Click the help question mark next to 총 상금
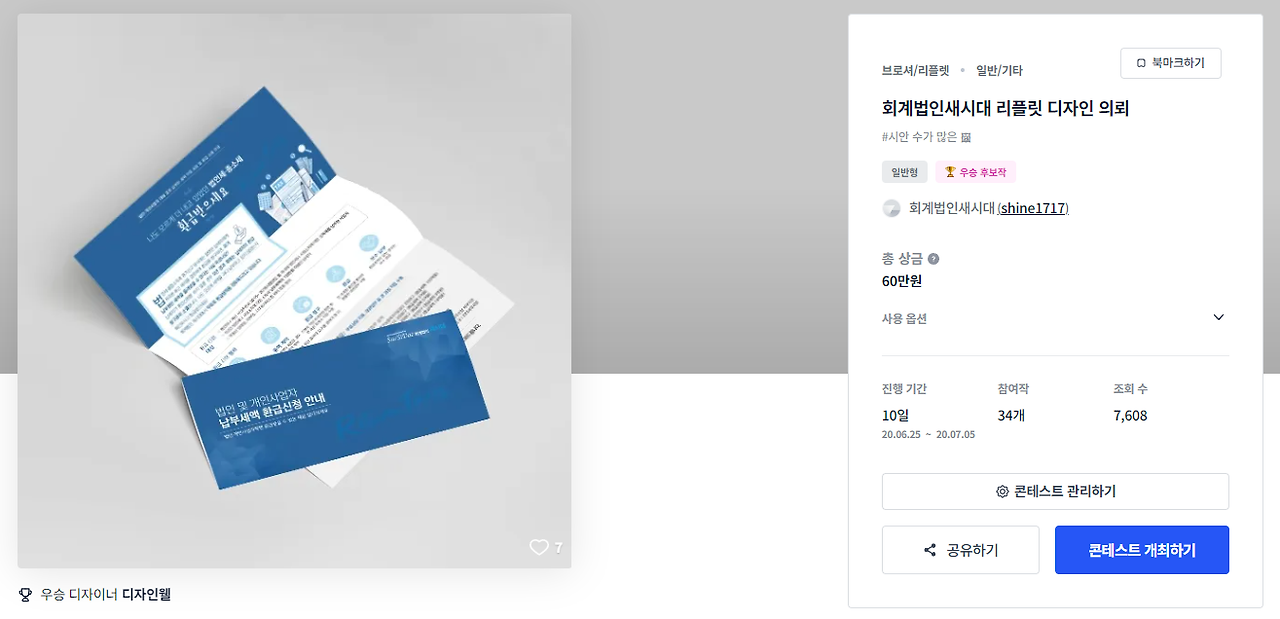The width and height of the screenshot is (1280, 619). point(933,259)
